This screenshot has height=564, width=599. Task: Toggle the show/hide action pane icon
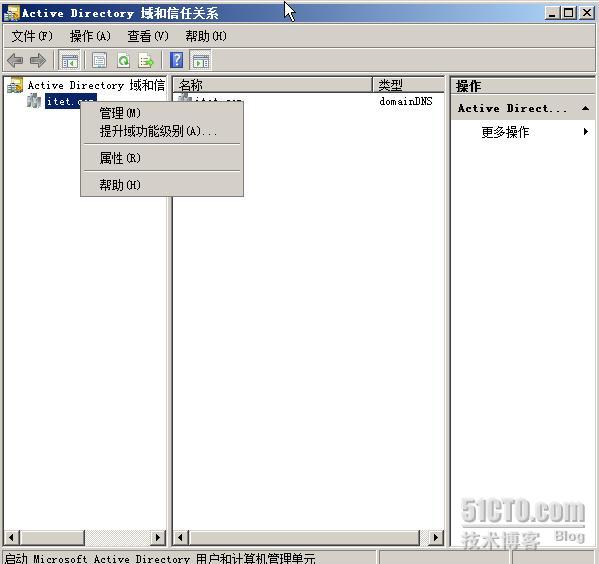(x=201, y=60)
